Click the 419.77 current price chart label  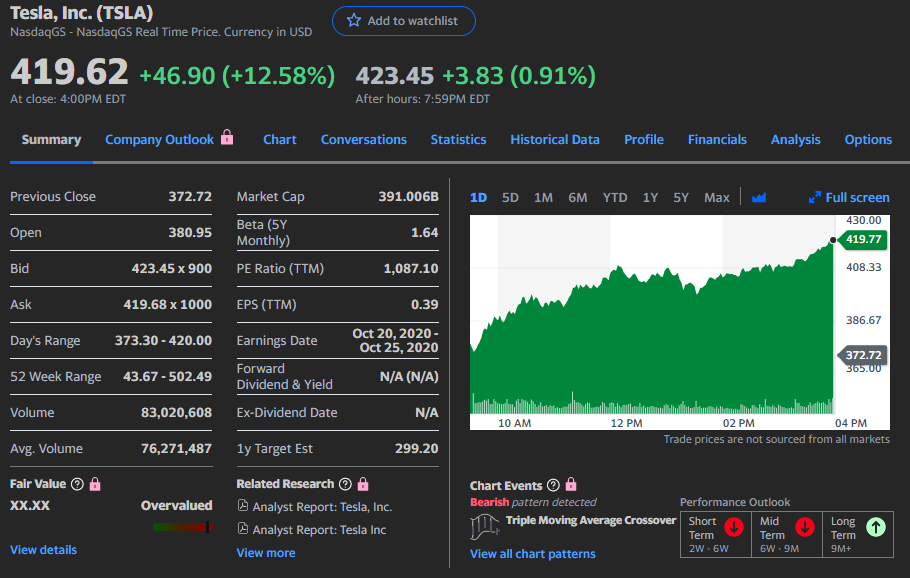tap(863, 239)
